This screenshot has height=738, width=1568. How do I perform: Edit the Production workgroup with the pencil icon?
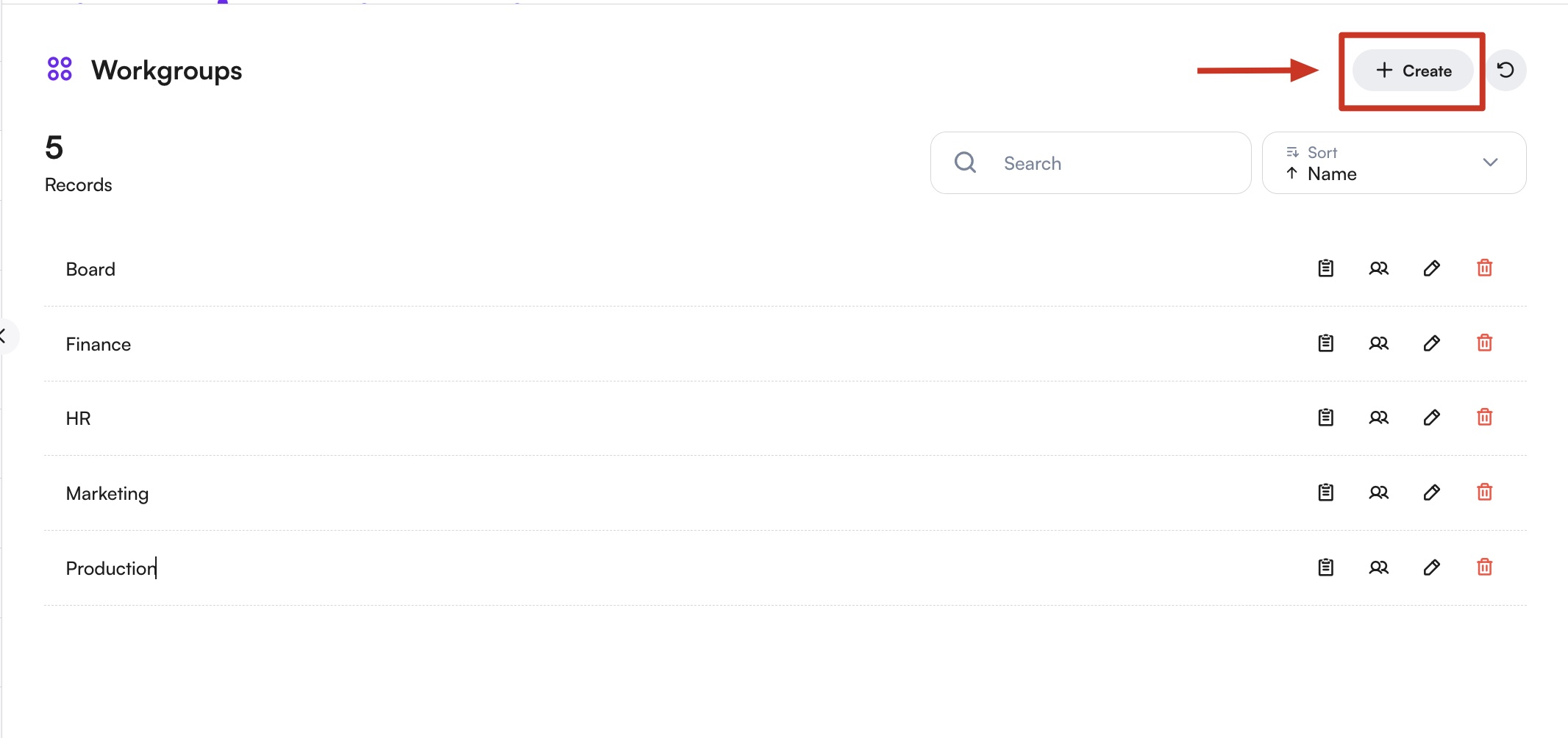pyautogui.click(x=1431, y=567)
